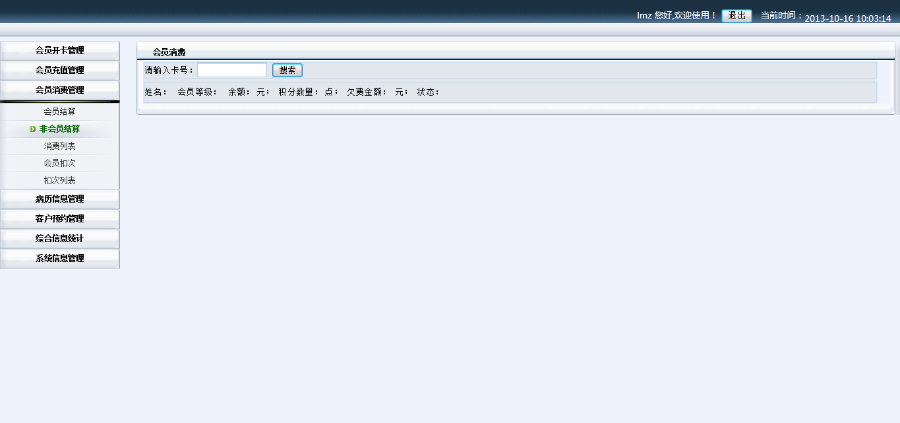The height and width of the screenshot is (423, 900).
Task: Expand the 系统信息管理 sidebar section
Action: (x=60, y=258)
